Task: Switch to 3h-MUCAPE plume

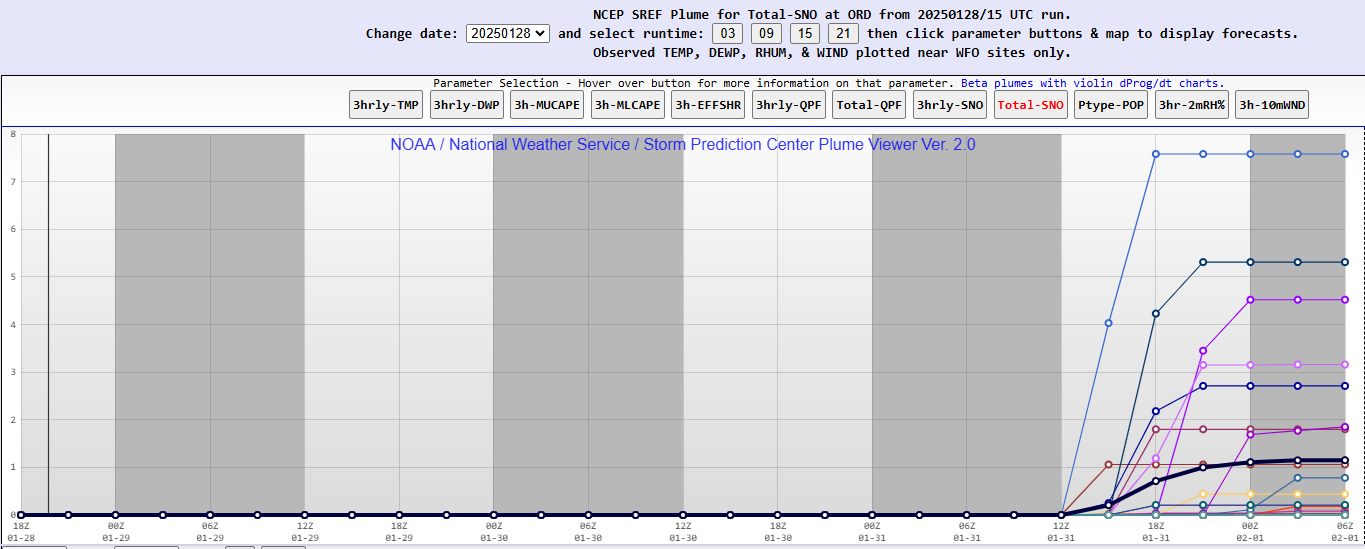Action: (548, 104)
